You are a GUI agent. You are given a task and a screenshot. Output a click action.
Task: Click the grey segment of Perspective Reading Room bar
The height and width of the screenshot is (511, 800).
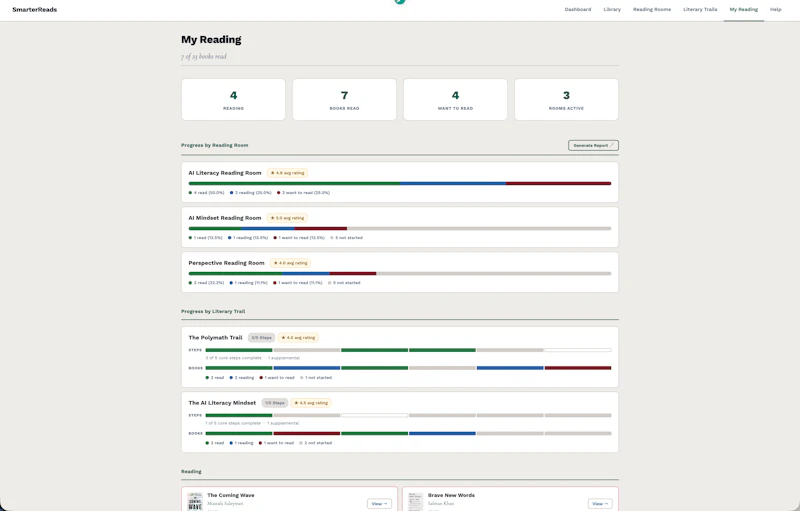493,273
